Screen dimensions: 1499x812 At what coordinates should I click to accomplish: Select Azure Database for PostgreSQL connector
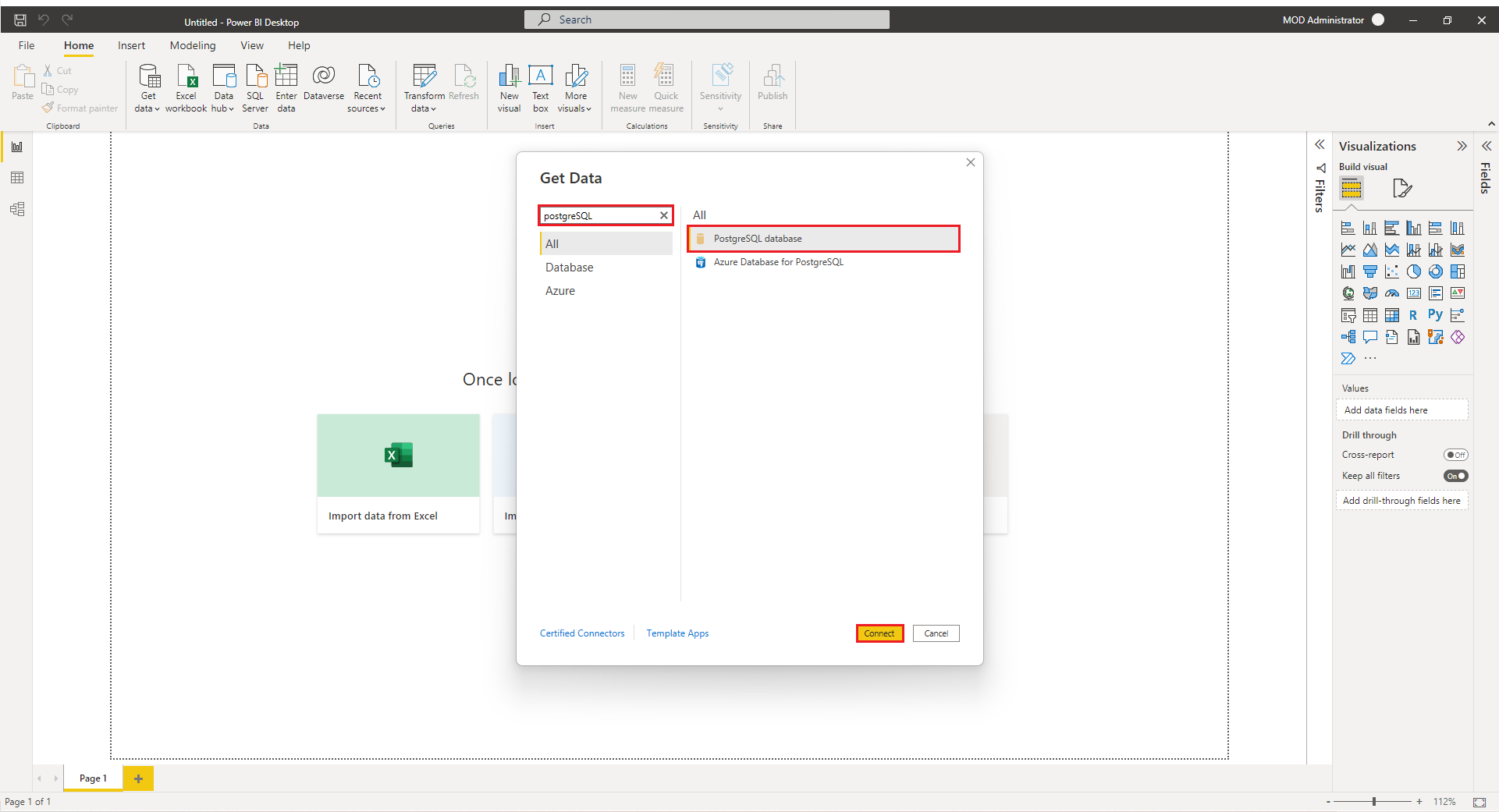[778, 262]
